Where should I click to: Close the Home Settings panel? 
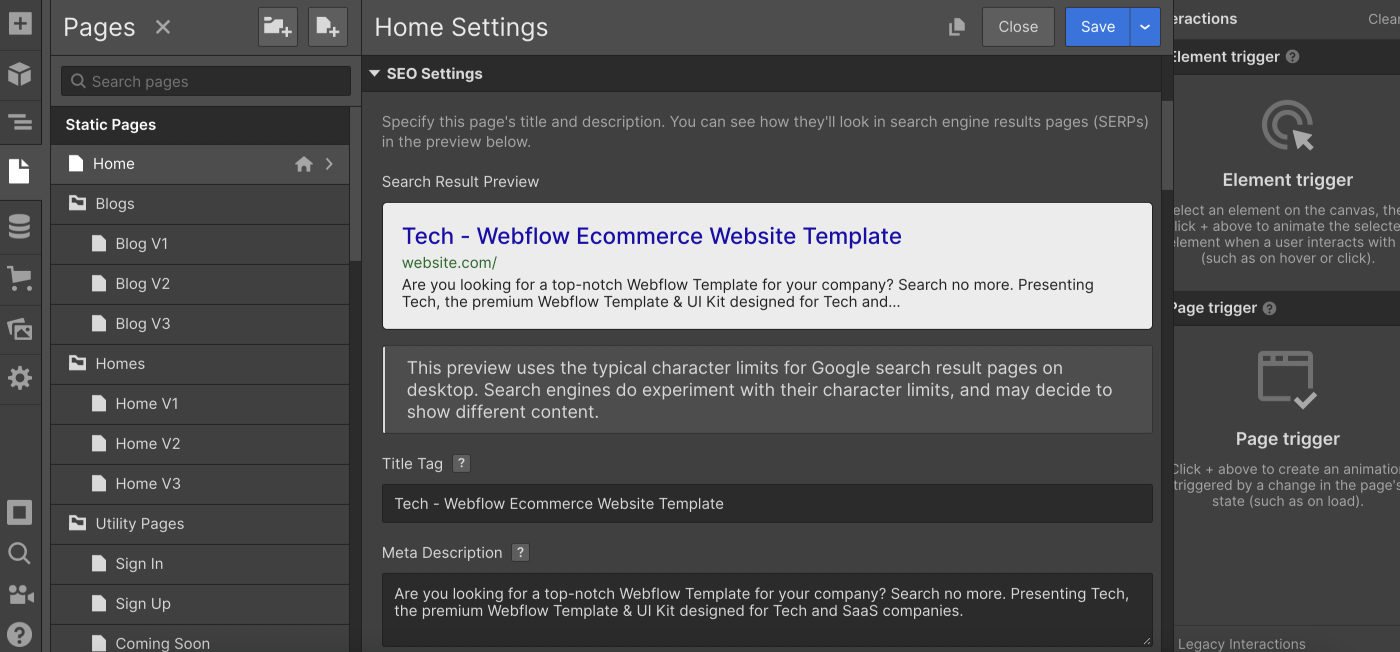pyautogui.click(x=1018, y=27)
